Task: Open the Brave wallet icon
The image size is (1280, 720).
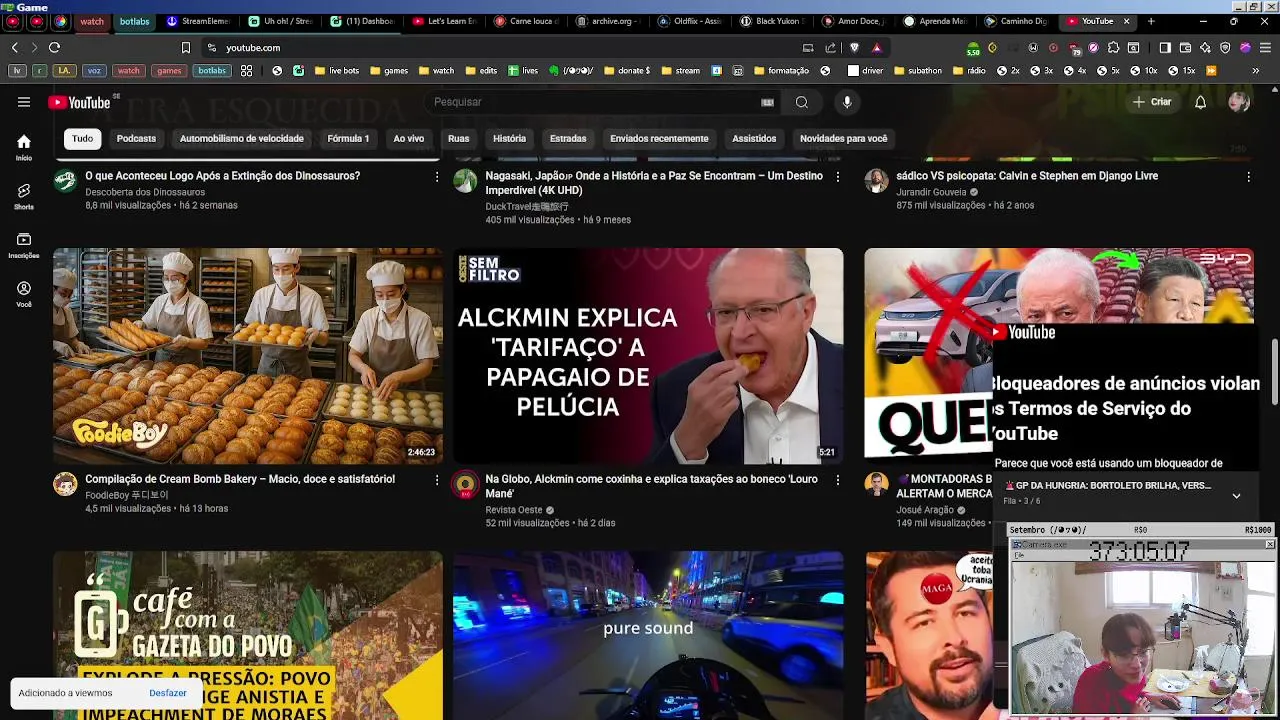Action: tap(1185, 47)
